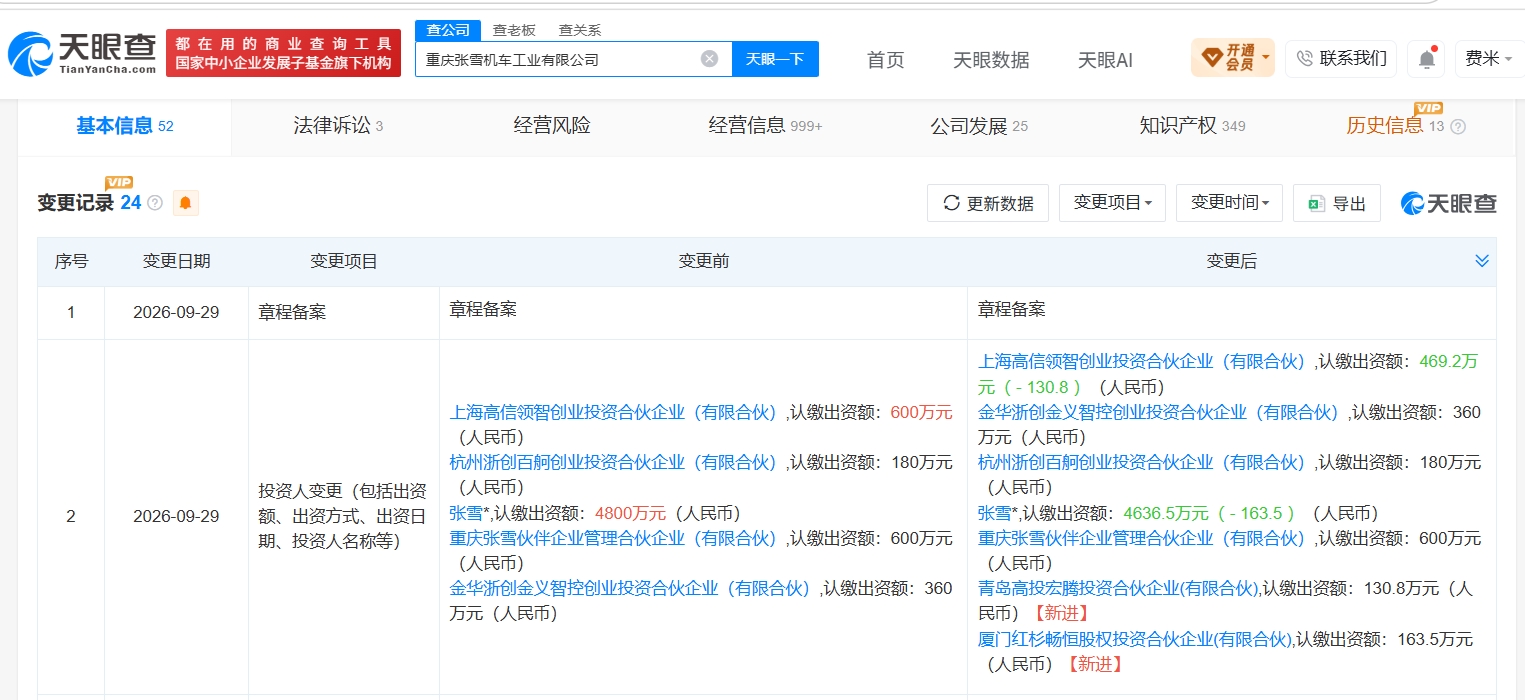The height and width of the screenshot is (700, 1525).
Task: Click the help icon next to 历史信息 13
Action: point(1458,127)
